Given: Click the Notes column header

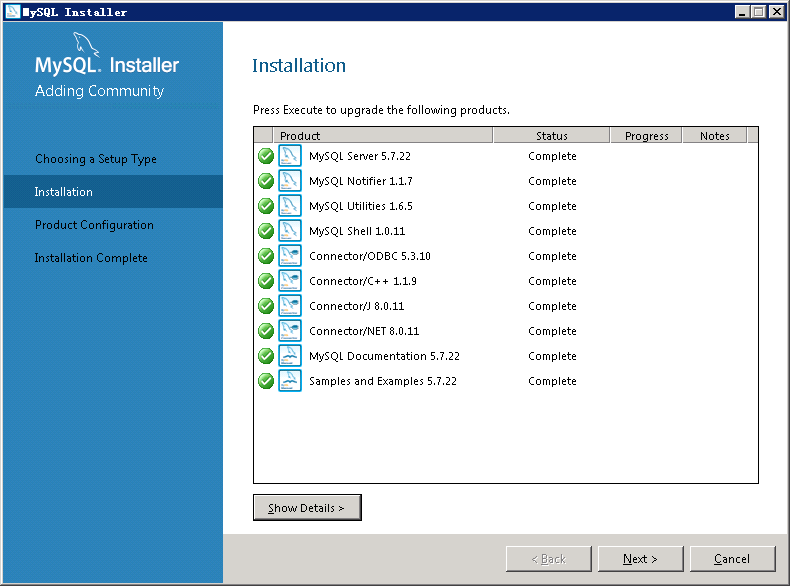Looking at the screenshot, I should 714,136.
